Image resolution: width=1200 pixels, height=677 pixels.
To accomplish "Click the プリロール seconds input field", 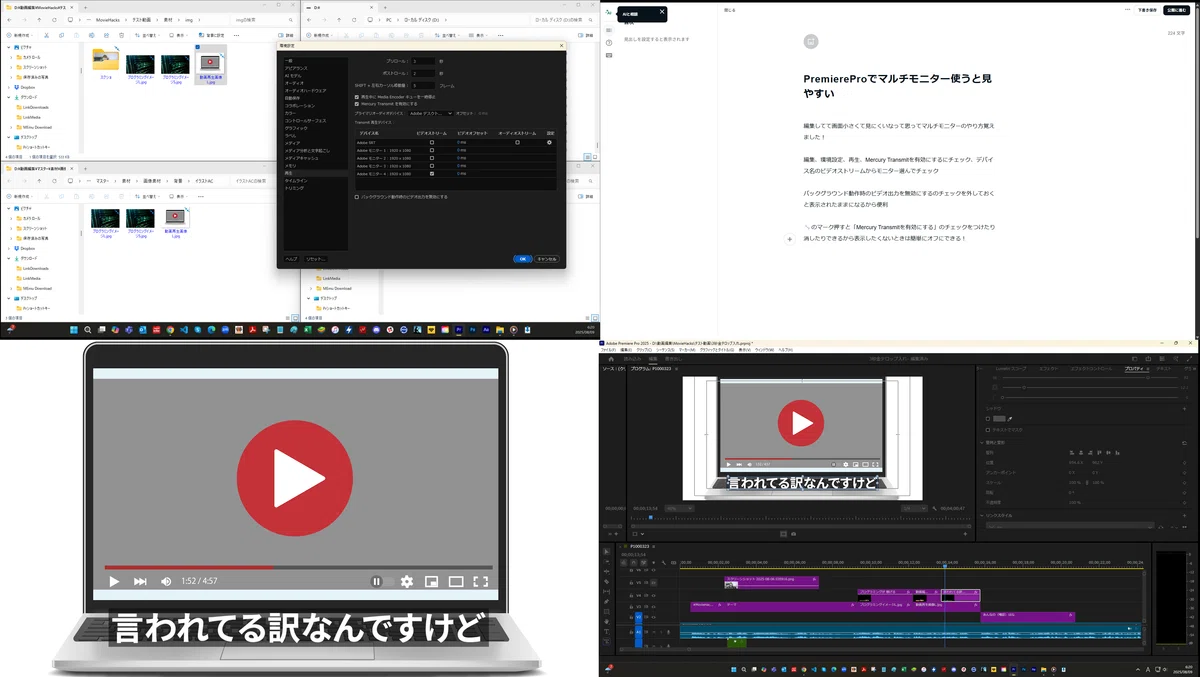I will click(423, 61).
